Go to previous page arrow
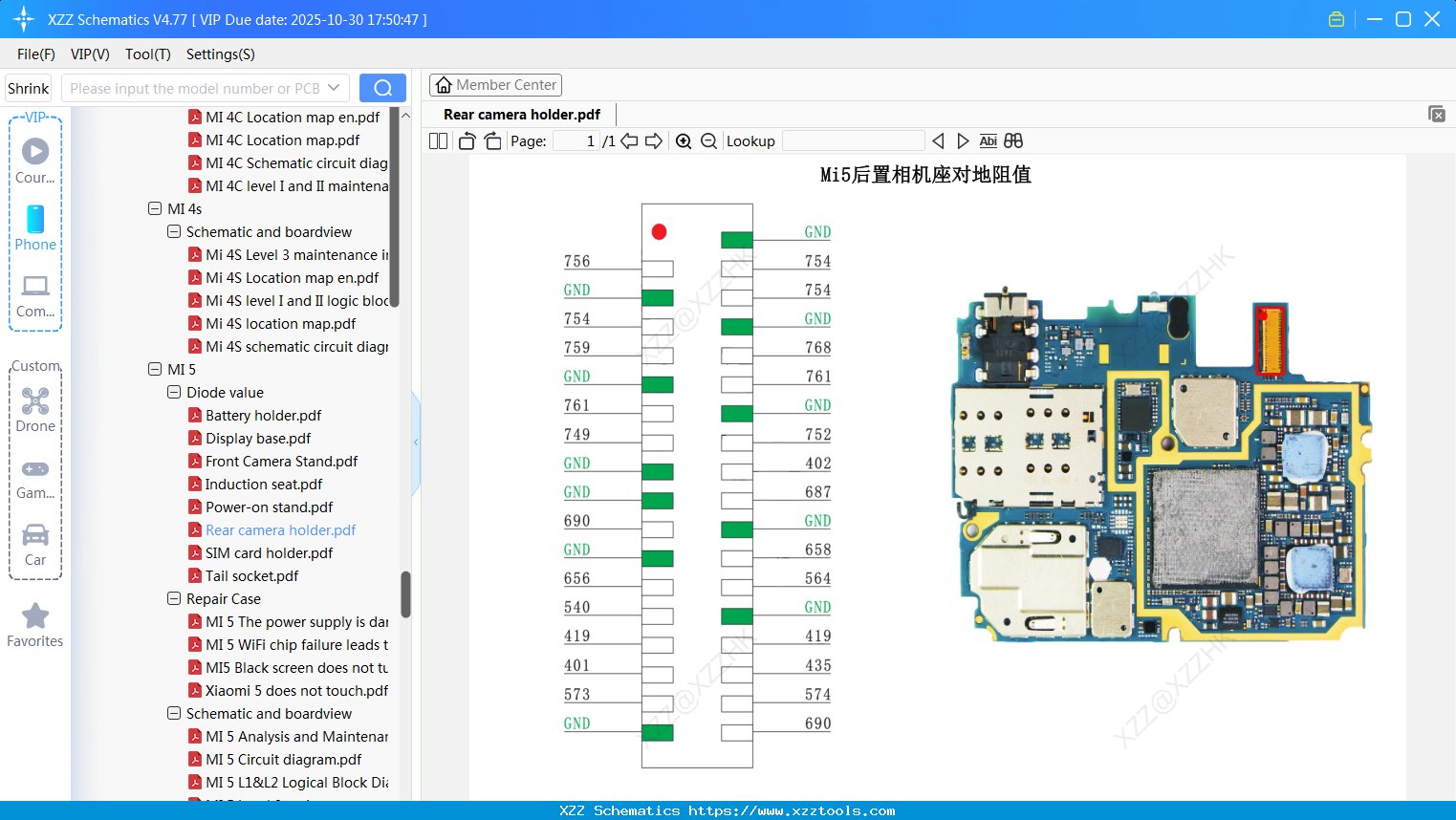1456x820 pixels. point(629,140)
